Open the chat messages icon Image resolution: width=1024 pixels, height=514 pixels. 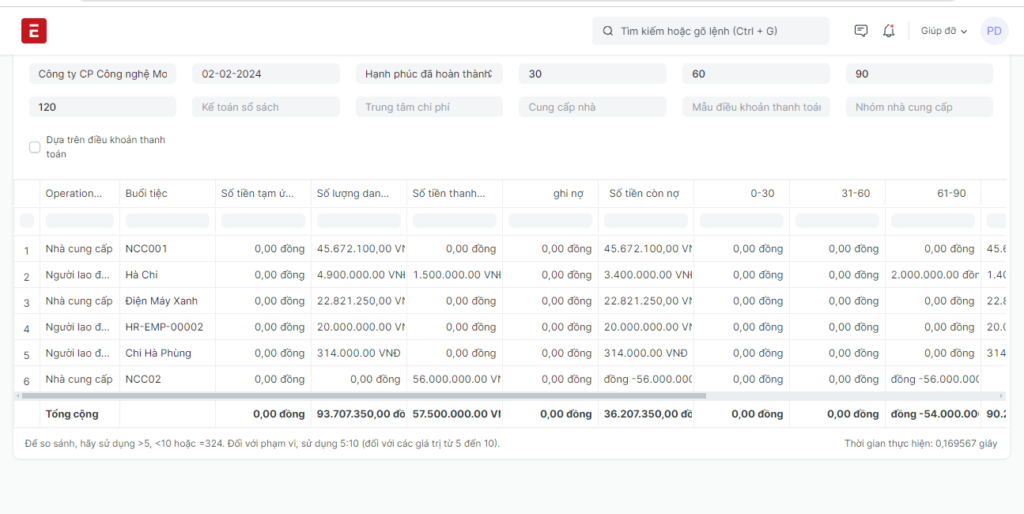coord(861,31)
